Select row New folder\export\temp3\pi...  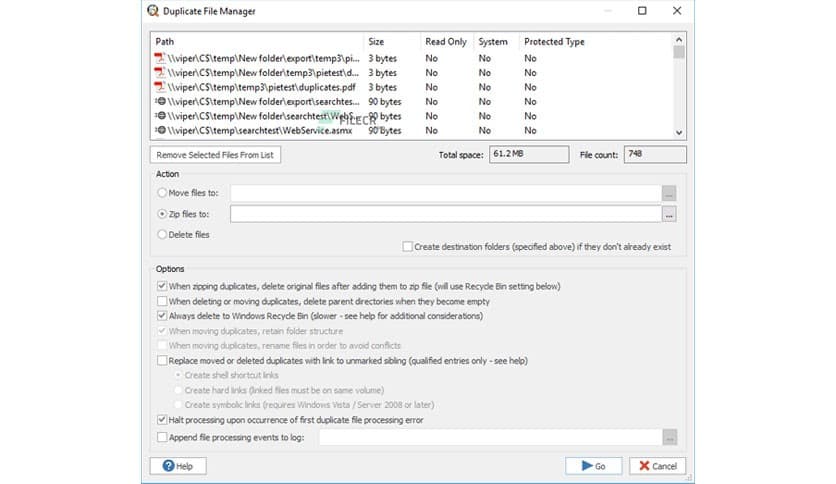[412, 58]
